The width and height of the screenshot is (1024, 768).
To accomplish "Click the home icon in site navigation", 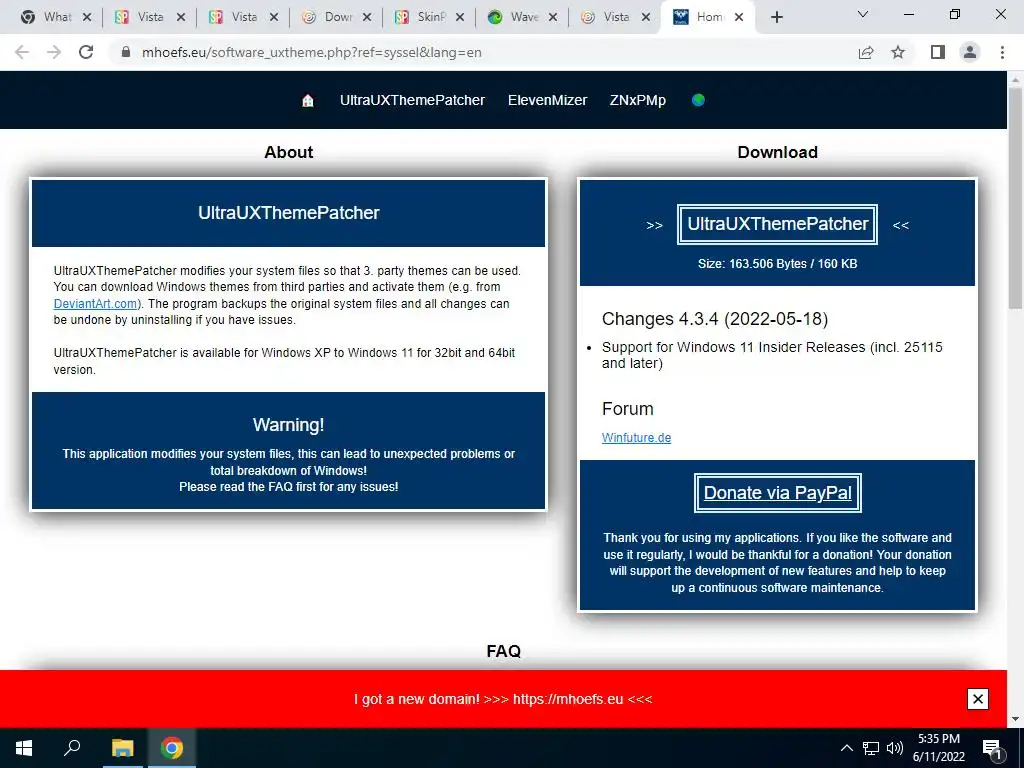I will pyautogui.click(x=308, y=100).
